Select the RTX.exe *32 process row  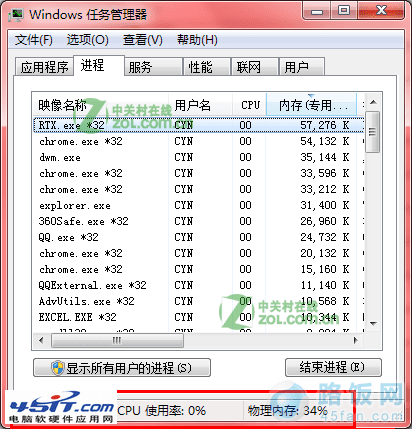point(199,125)
